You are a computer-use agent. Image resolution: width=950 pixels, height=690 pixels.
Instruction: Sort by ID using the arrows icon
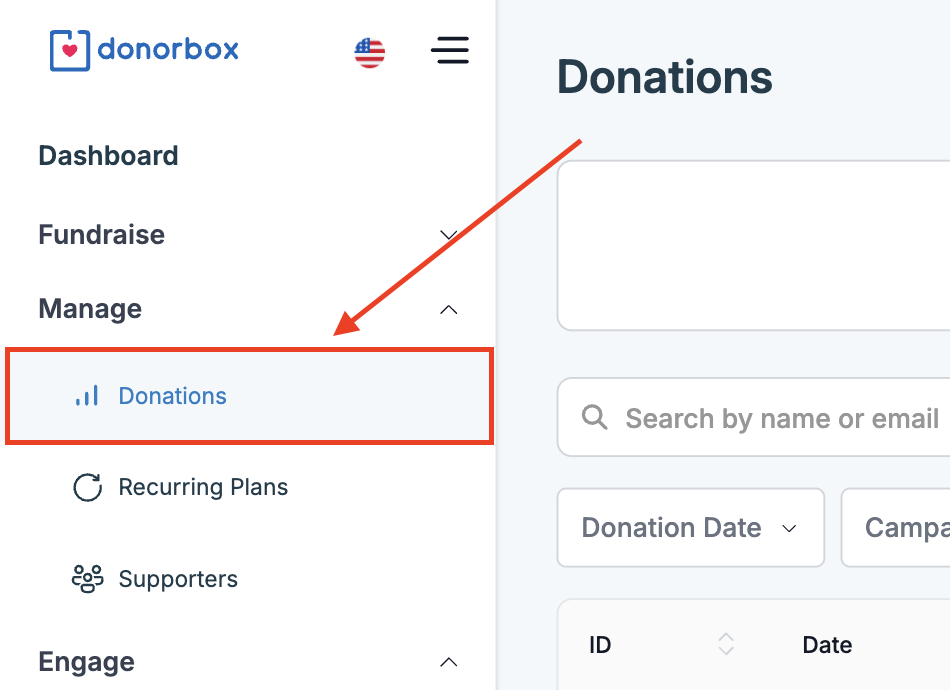click(x=726, y=644)
